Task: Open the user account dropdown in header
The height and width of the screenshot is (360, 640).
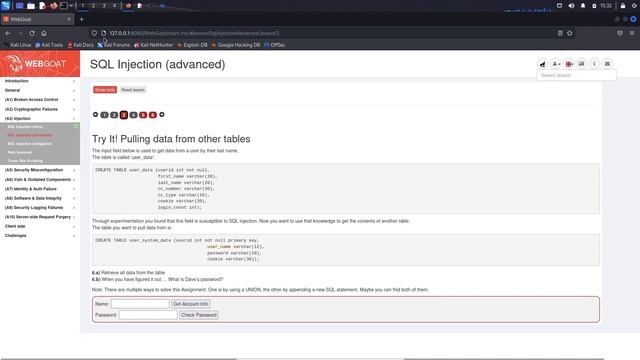Action: pyautogui.click(x=556, y=64)
